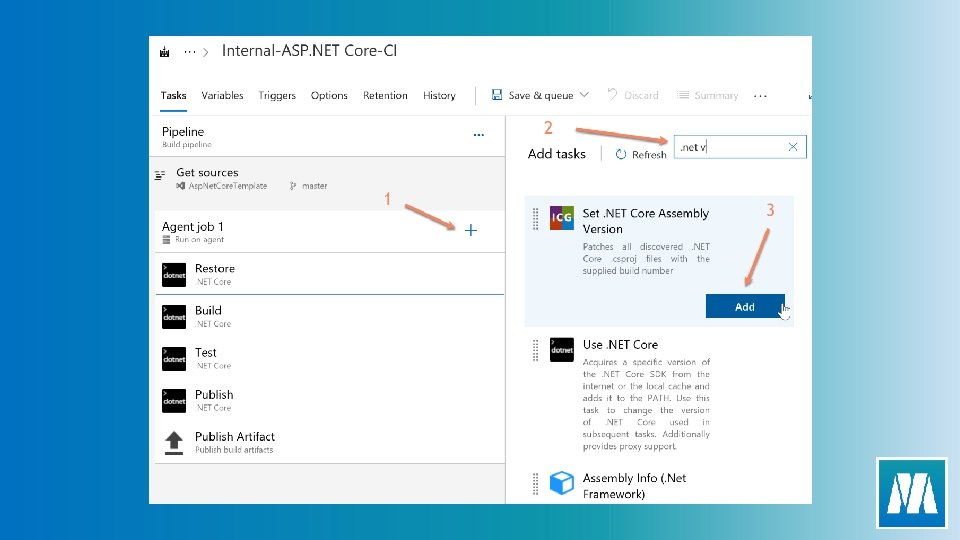Click the Discard button
The image size is (960, 540).
632,95
